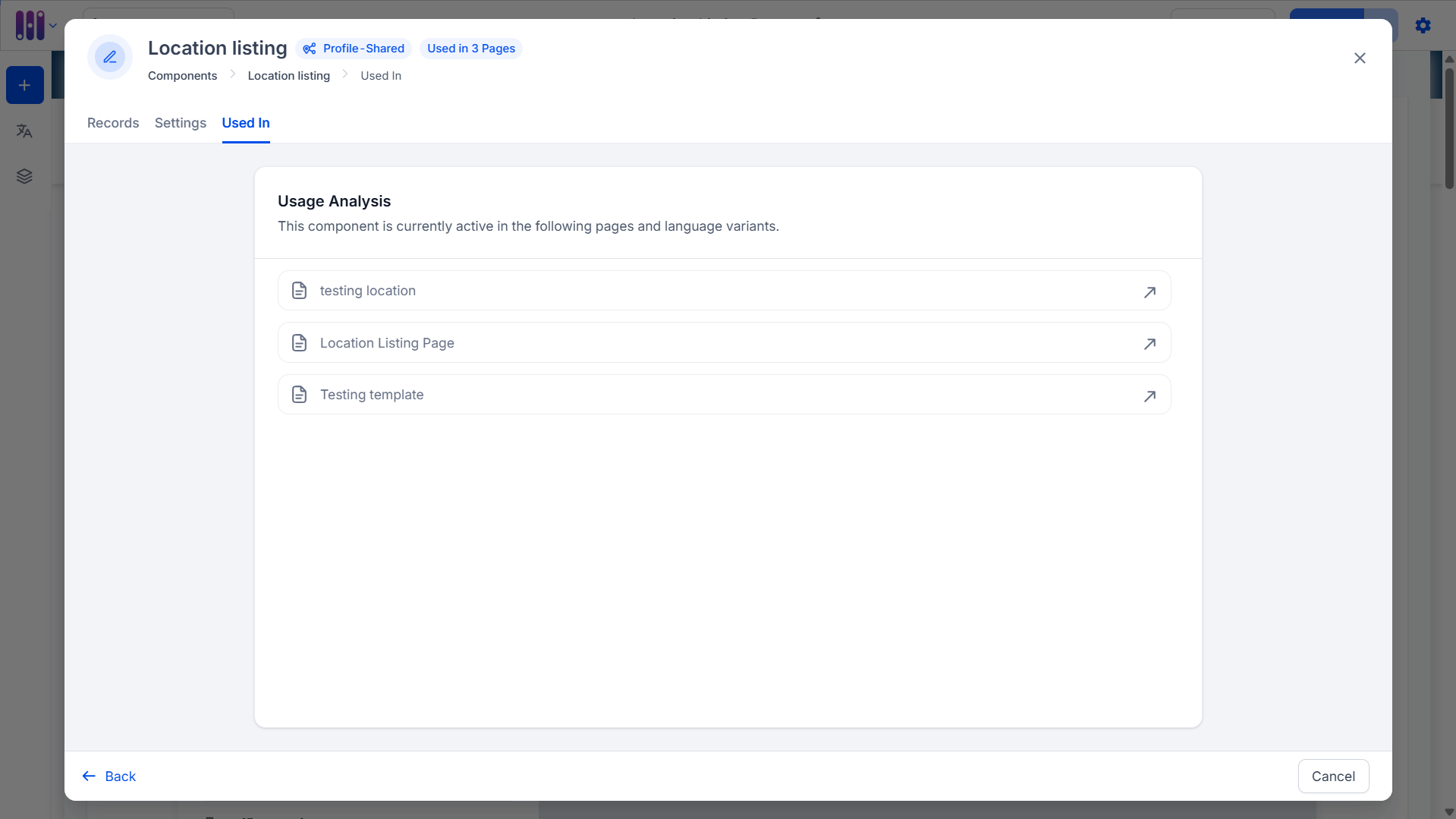This screenshot has height=819, width=1456.
Task: Click the Usage Analysis heading
Action: point(334,201)
